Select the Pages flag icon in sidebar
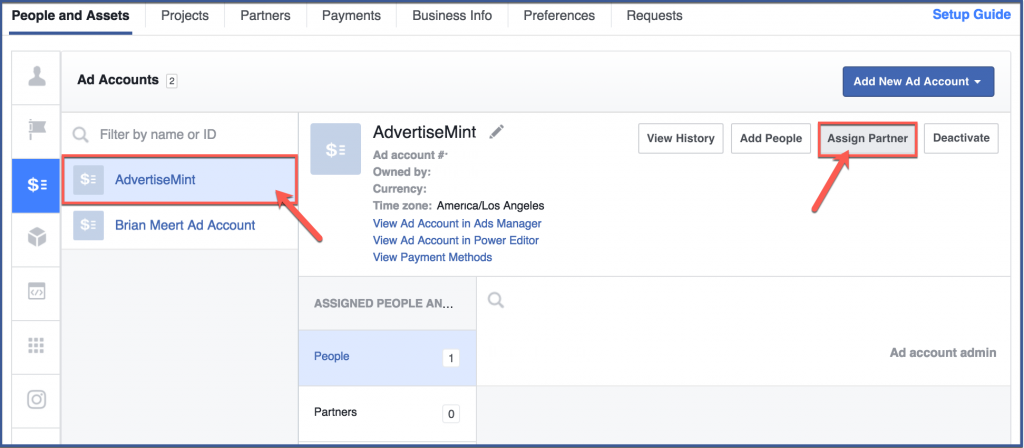 click(36, 131)
